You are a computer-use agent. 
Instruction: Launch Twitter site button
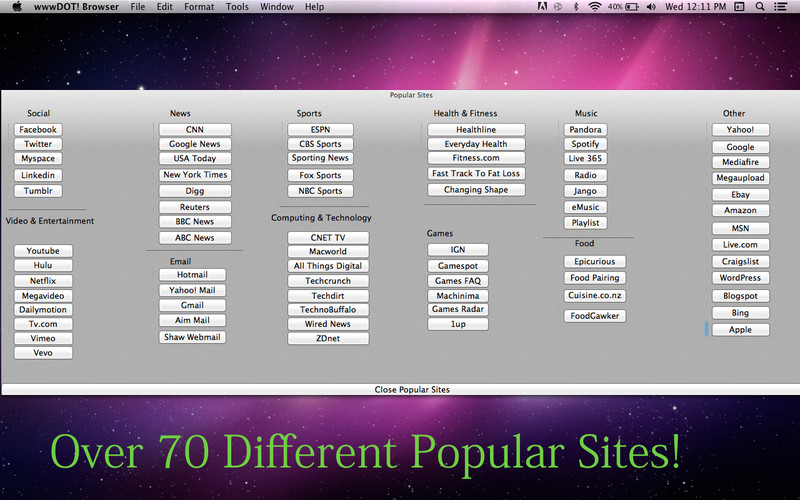click(38, 144)
